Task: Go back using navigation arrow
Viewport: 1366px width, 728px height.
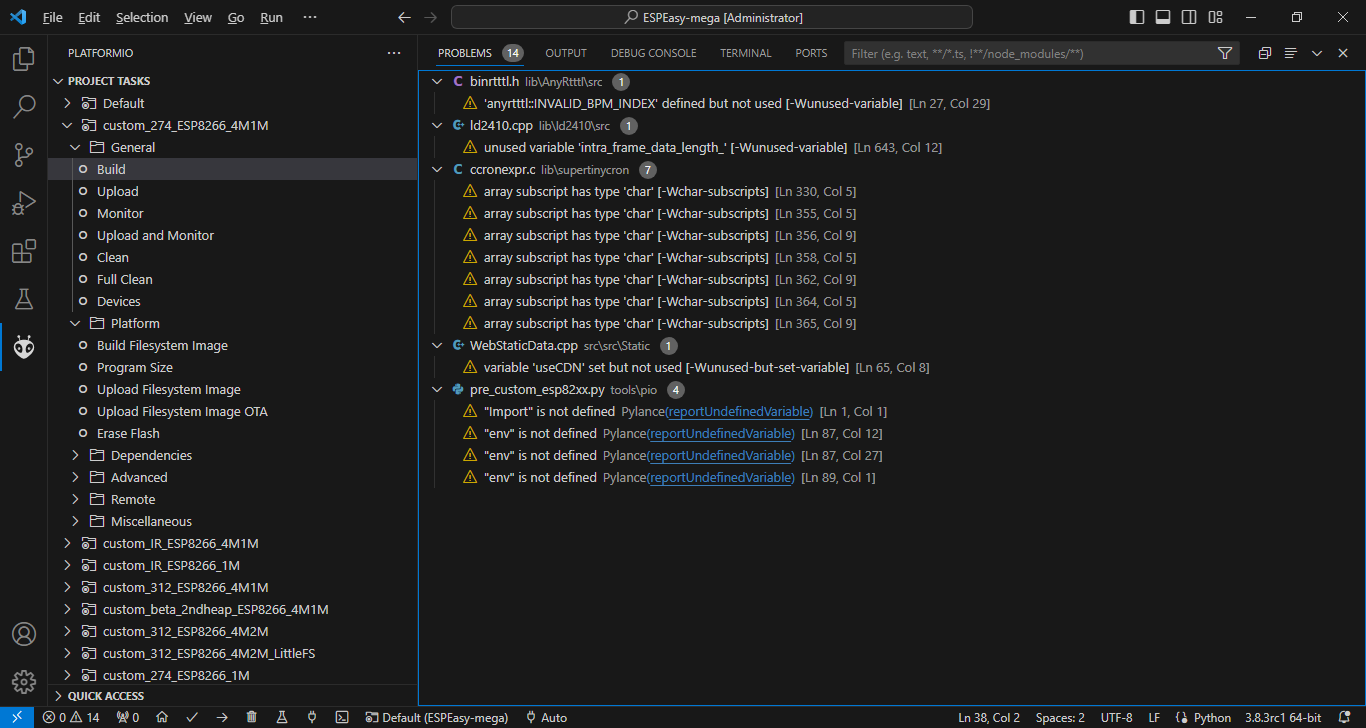Action: 404,17
